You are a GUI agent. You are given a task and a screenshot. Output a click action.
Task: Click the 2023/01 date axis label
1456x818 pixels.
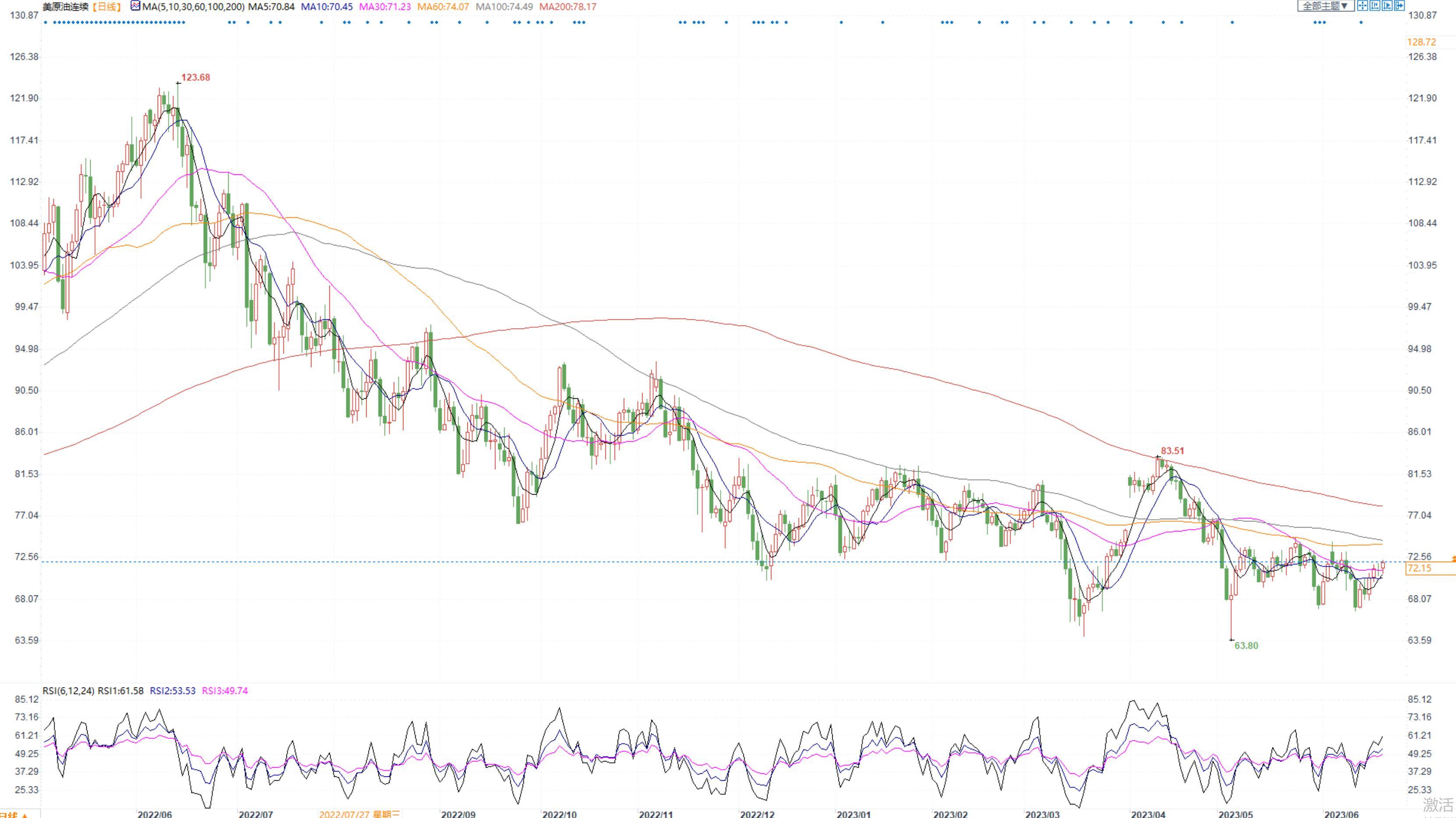point(853,814)
